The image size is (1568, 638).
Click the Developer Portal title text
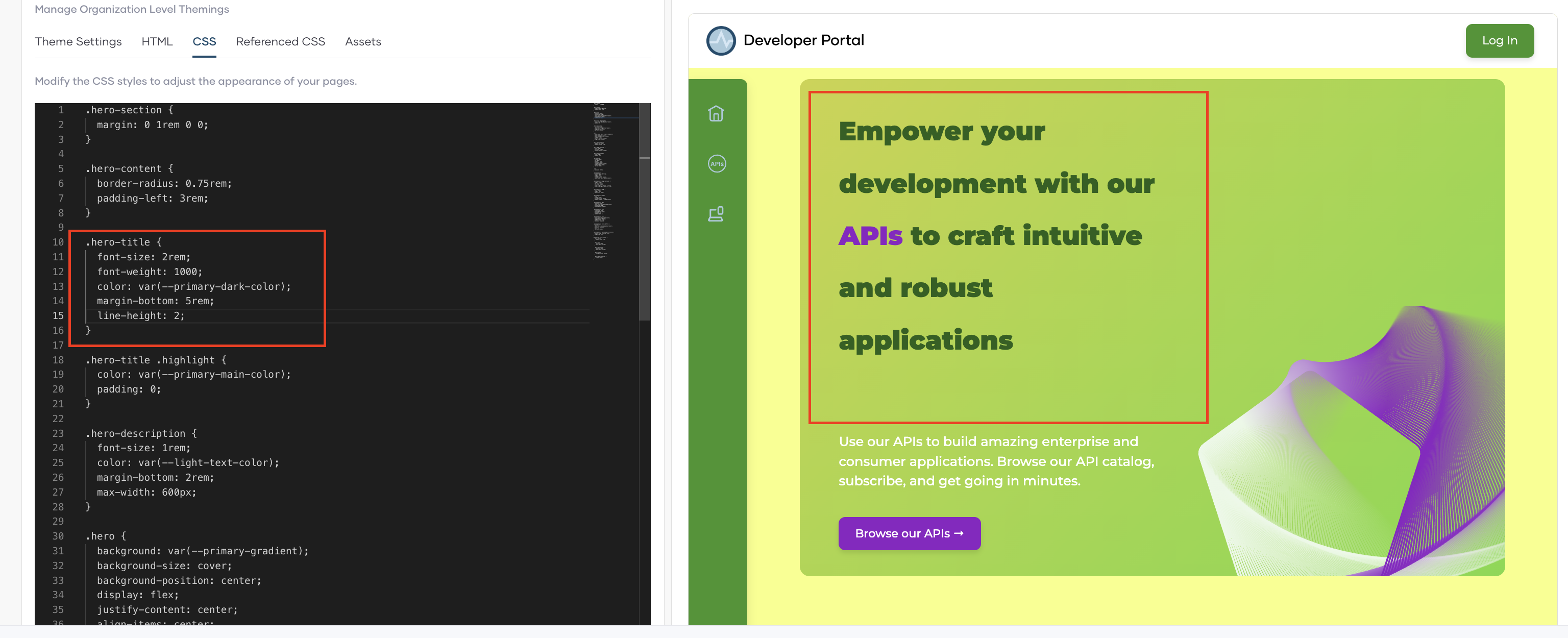803,40
